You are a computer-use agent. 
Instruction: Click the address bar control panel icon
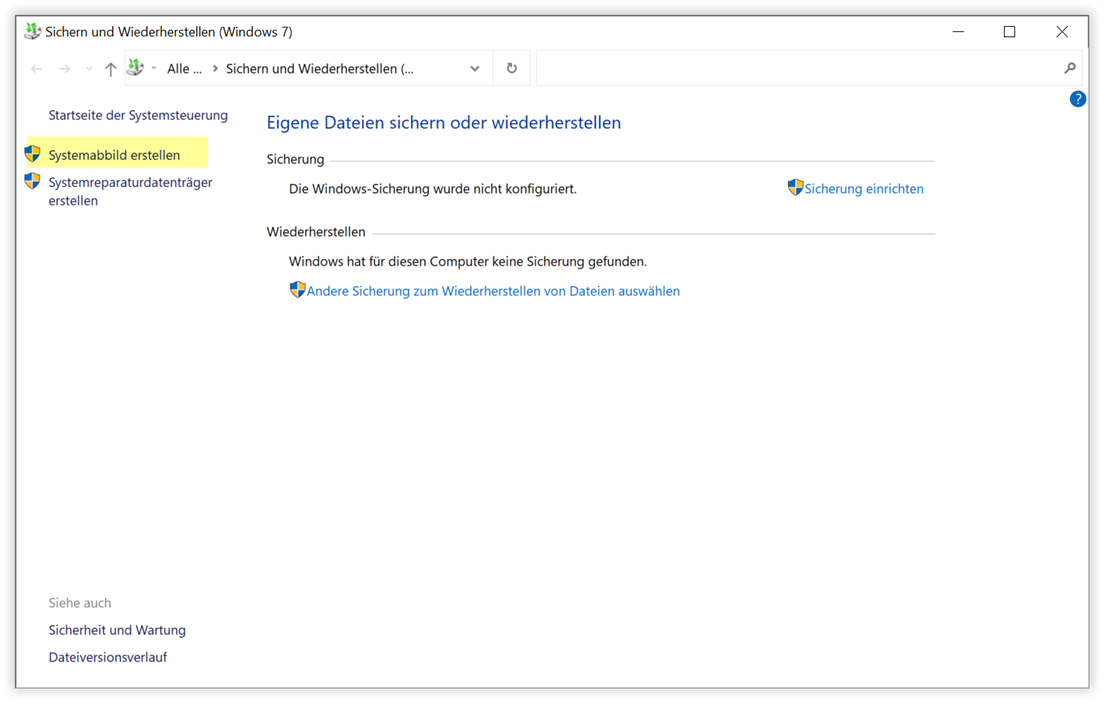(x=135, y=68)
